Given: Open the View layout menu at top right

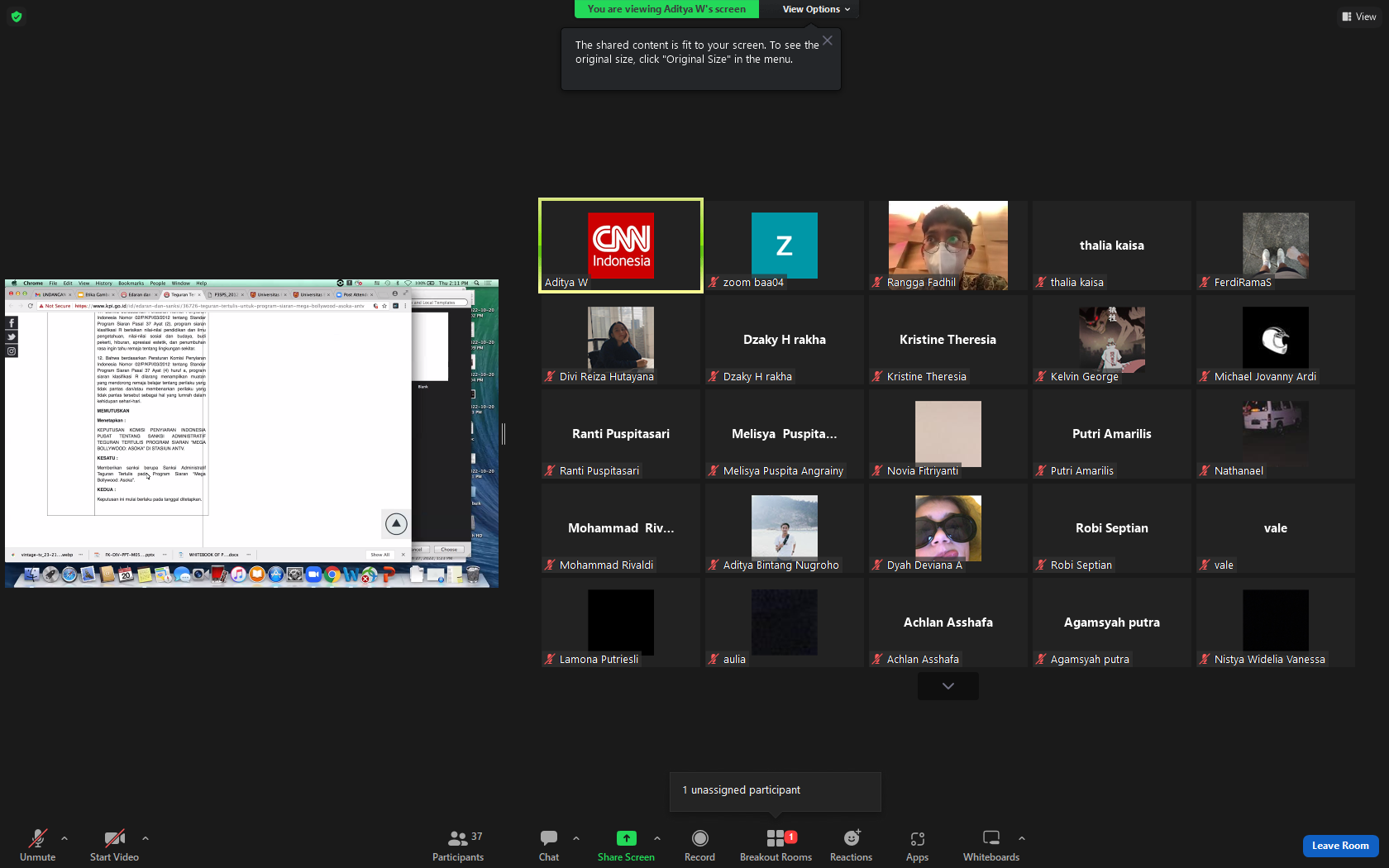Looking at the screenshot, I should click(1359, 17).
